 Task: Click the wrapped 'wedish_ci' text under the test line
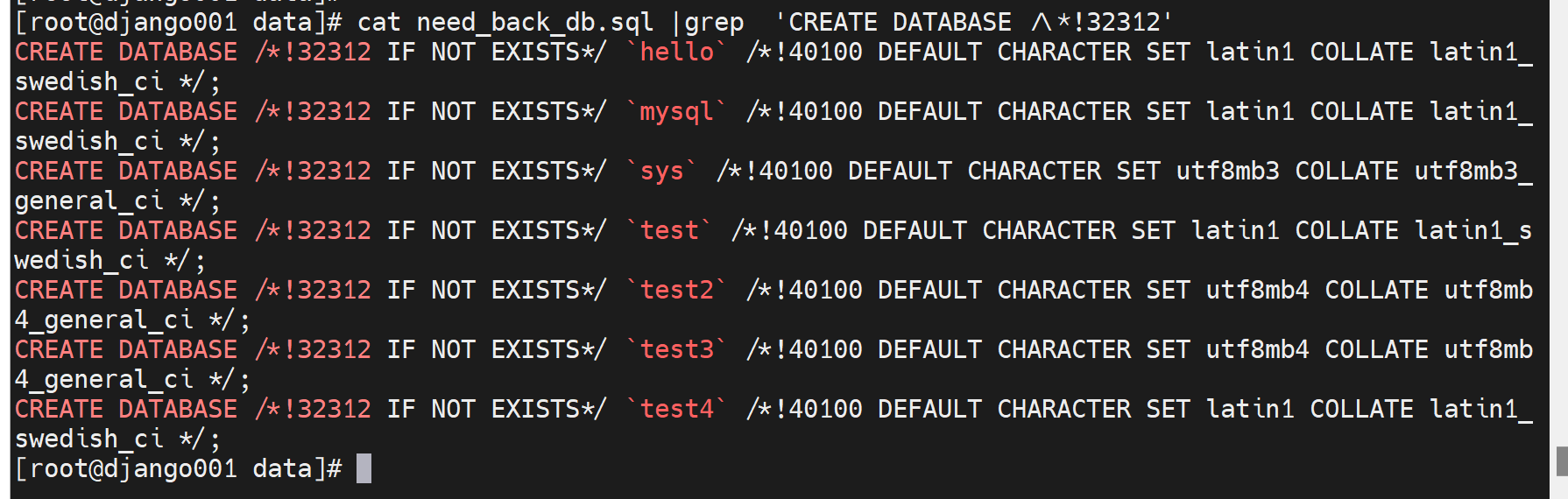pos(81,261)
